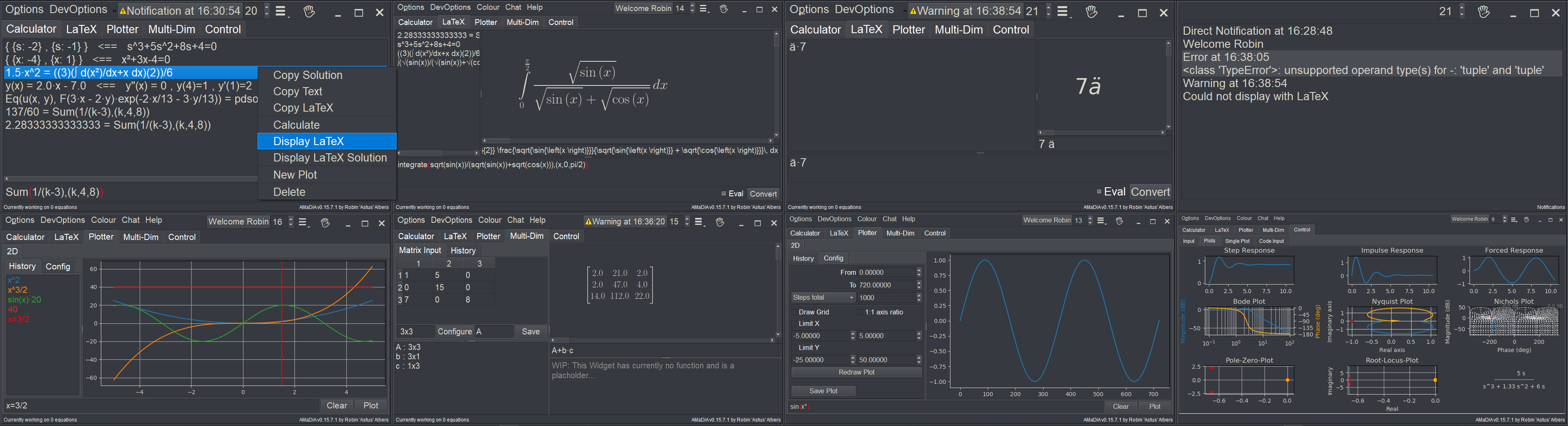Select 'sin(x)·20' in the plot history
Screen dimensions: 1568x426
[25, 300]
